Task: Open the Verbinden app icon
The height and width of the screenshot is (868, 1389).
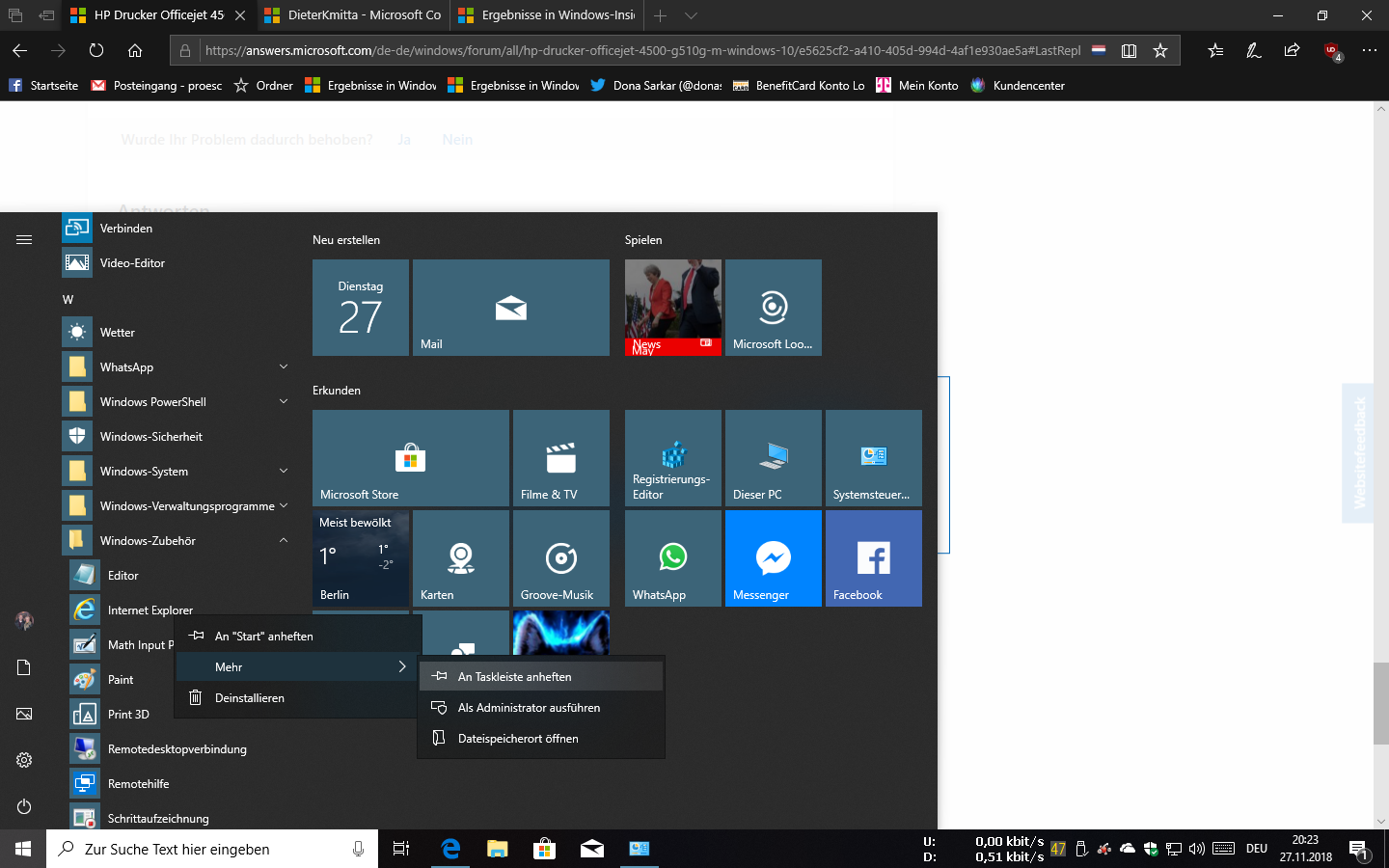Action: click(x=77, y=228)
